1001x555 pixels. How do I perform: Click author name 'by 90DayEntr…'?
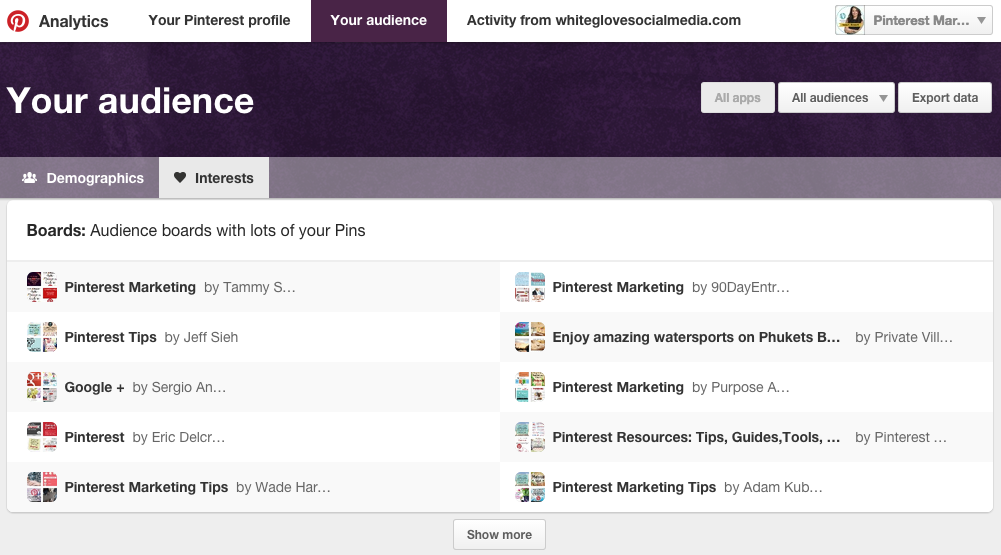click(741, 287)
